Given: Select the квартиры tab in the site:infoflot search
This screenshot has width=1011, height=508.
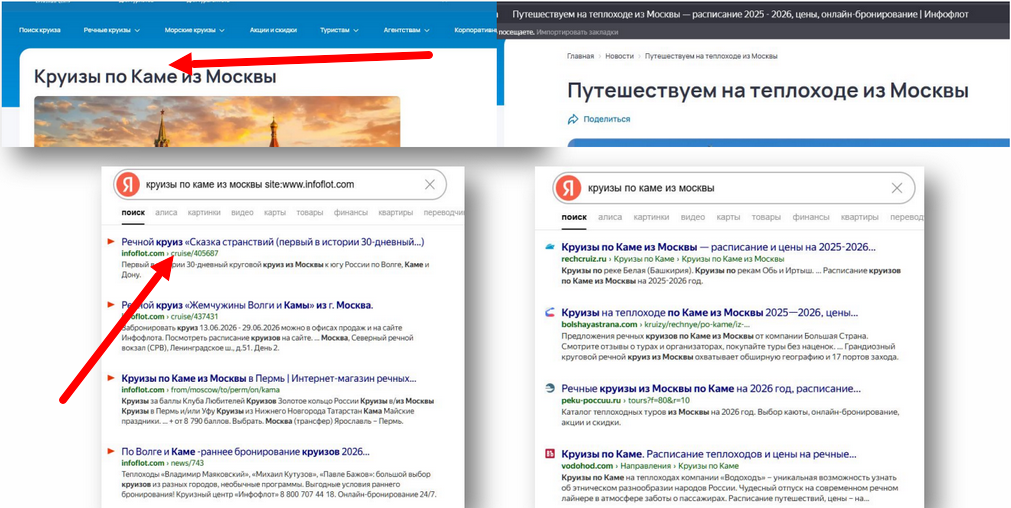Looking at the screenshot, I should (396, 212).
